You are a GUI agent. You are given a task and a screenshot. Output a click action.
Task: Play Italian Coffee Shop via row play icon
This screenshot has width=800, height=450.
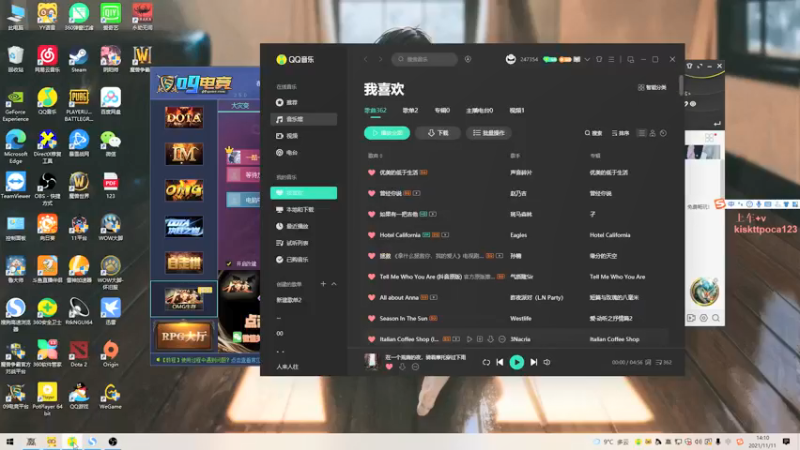click(x=469, y=339)
